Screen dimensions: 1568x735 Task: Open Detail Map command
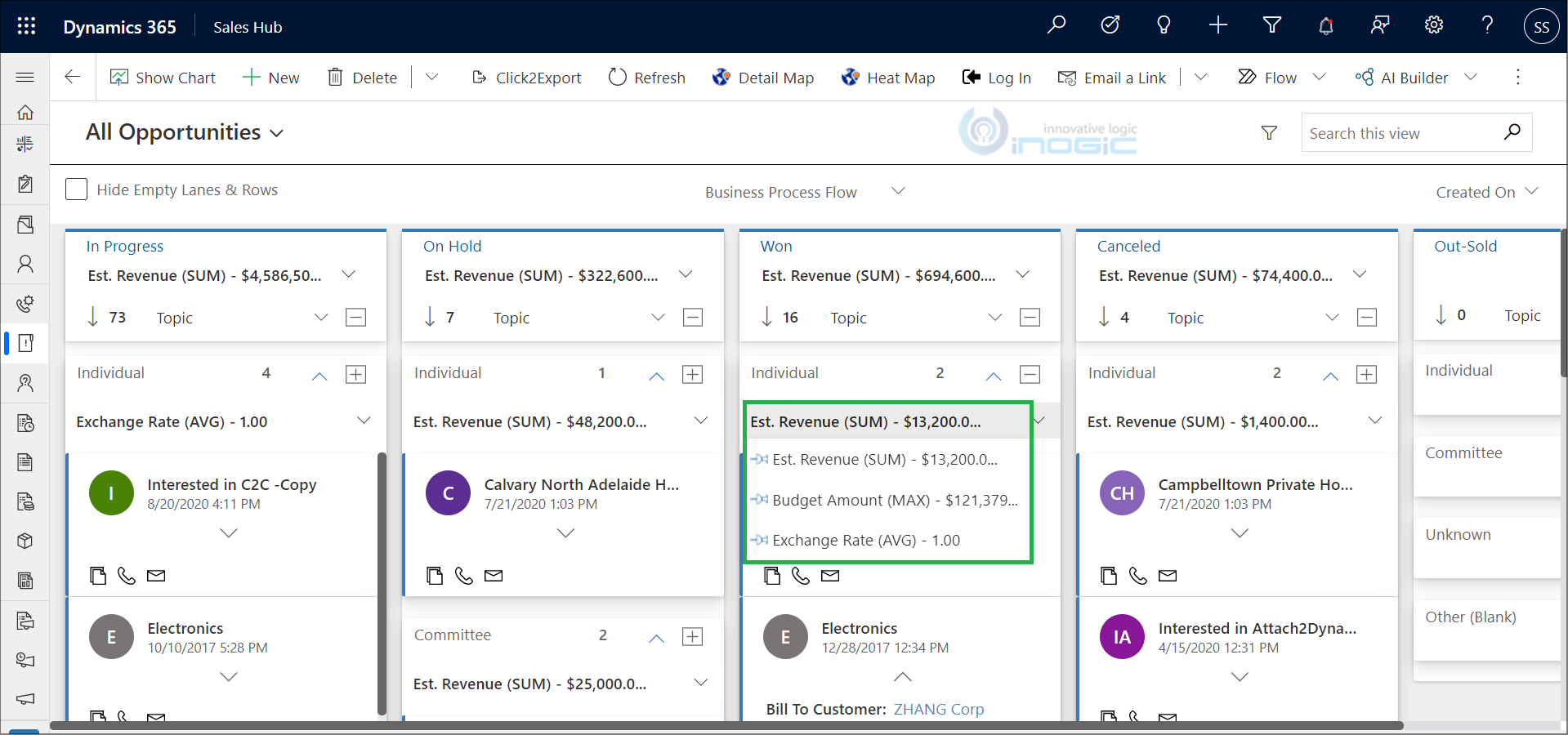point(763,78)
